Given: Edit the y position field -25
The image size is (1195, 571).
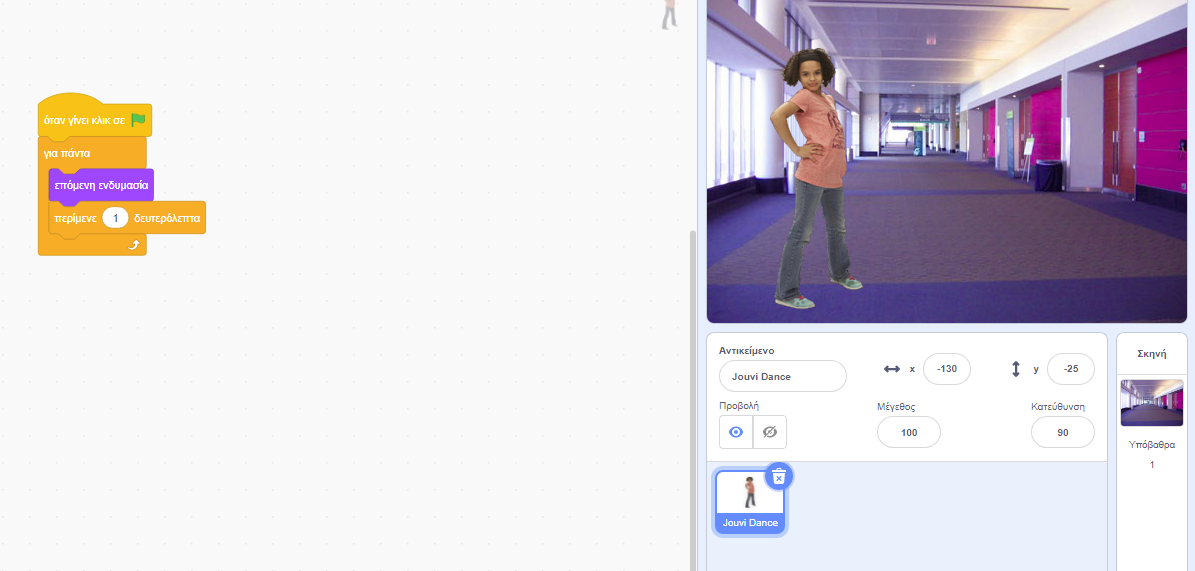Looking at the screenshot, I should [x=1071, y=369].
